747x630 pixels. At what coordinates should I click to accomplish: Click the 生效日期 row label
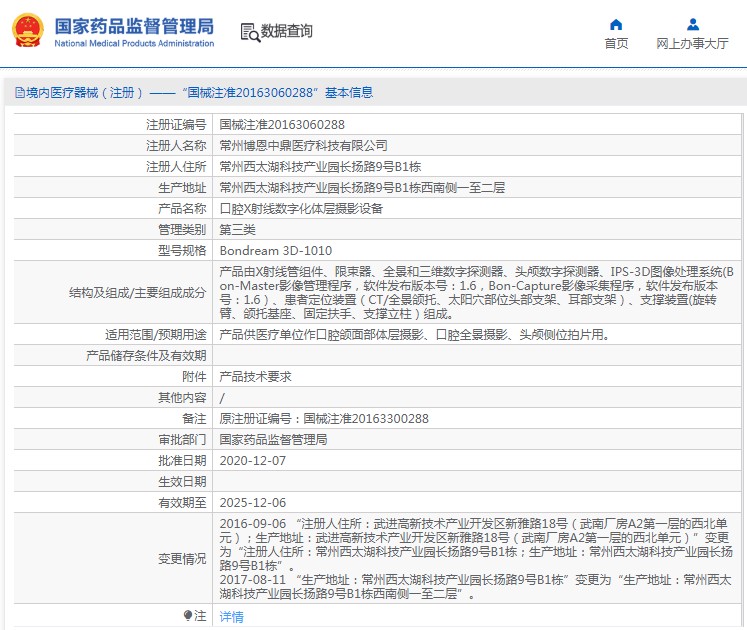tap(182, 482)
